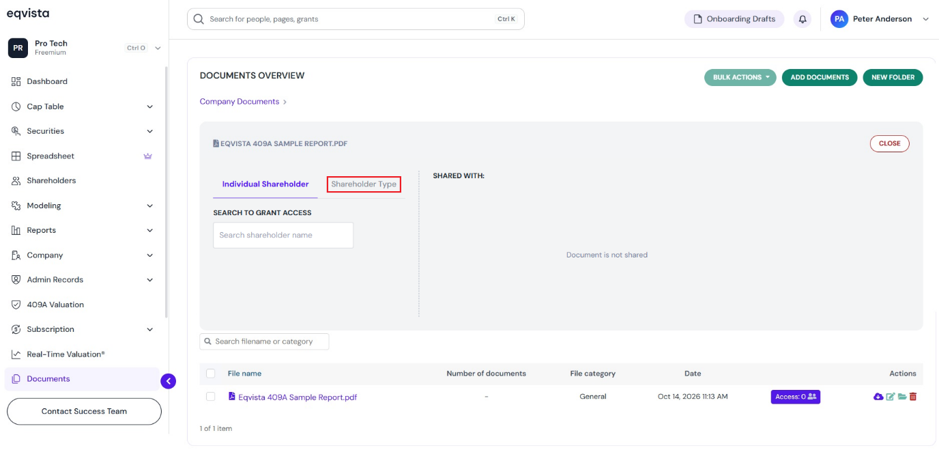This screenshot has height=450, width=939.
Task: Toggle the select-all checkbox in table header
Action: pos(210,373)
